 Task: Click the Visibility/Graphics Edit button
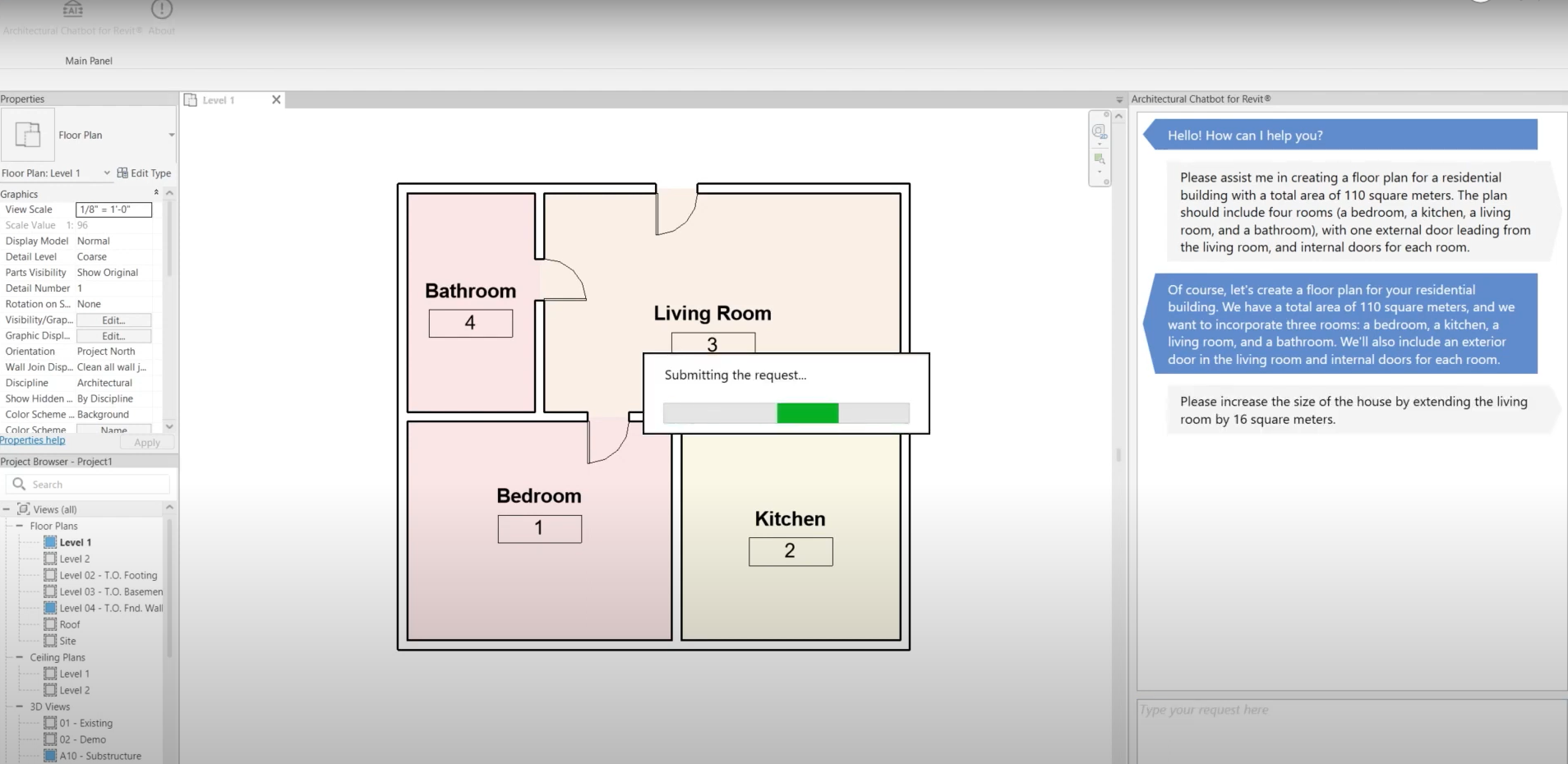click(x=113, y=320)
